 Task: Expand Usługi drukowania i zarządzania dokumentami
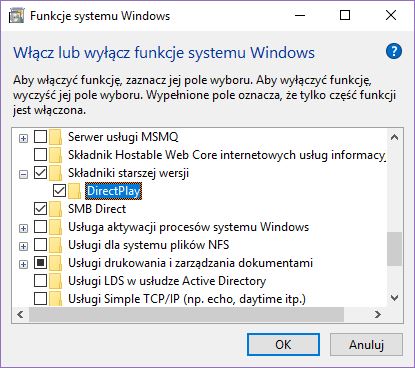tap(23, 264)
